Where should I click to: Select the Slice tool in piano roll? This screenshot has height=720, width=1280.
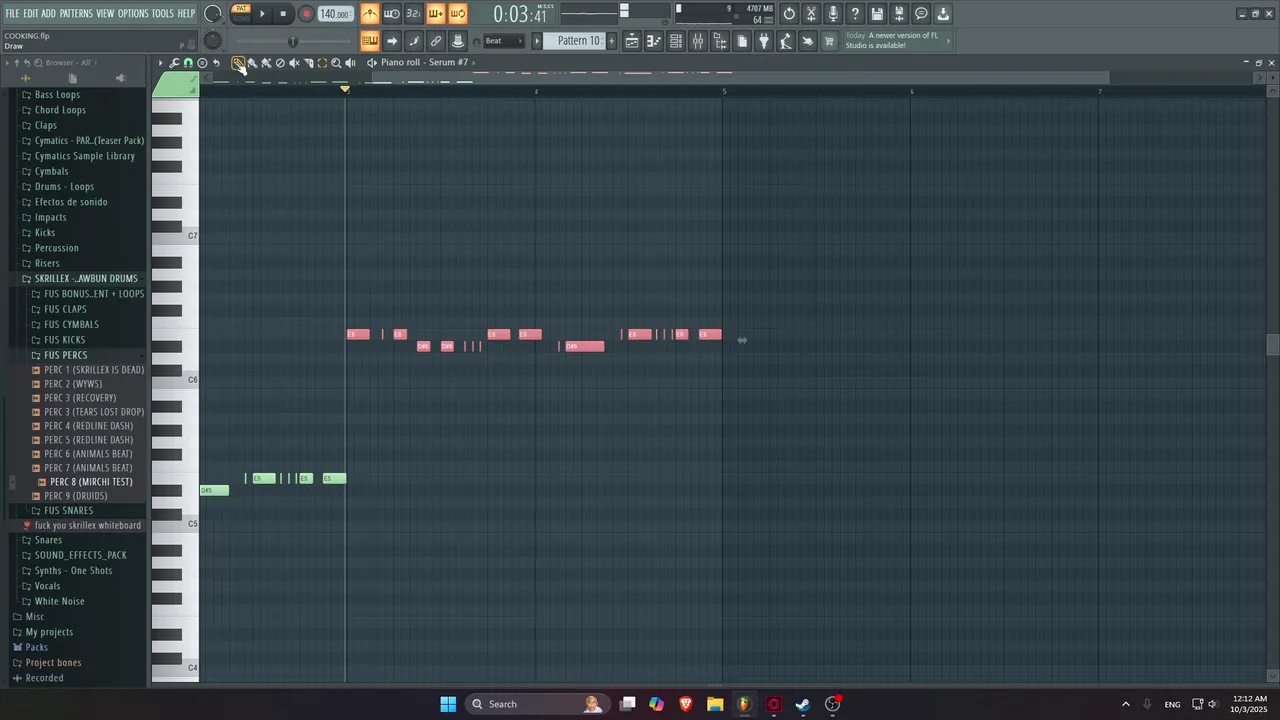[308, 62]
